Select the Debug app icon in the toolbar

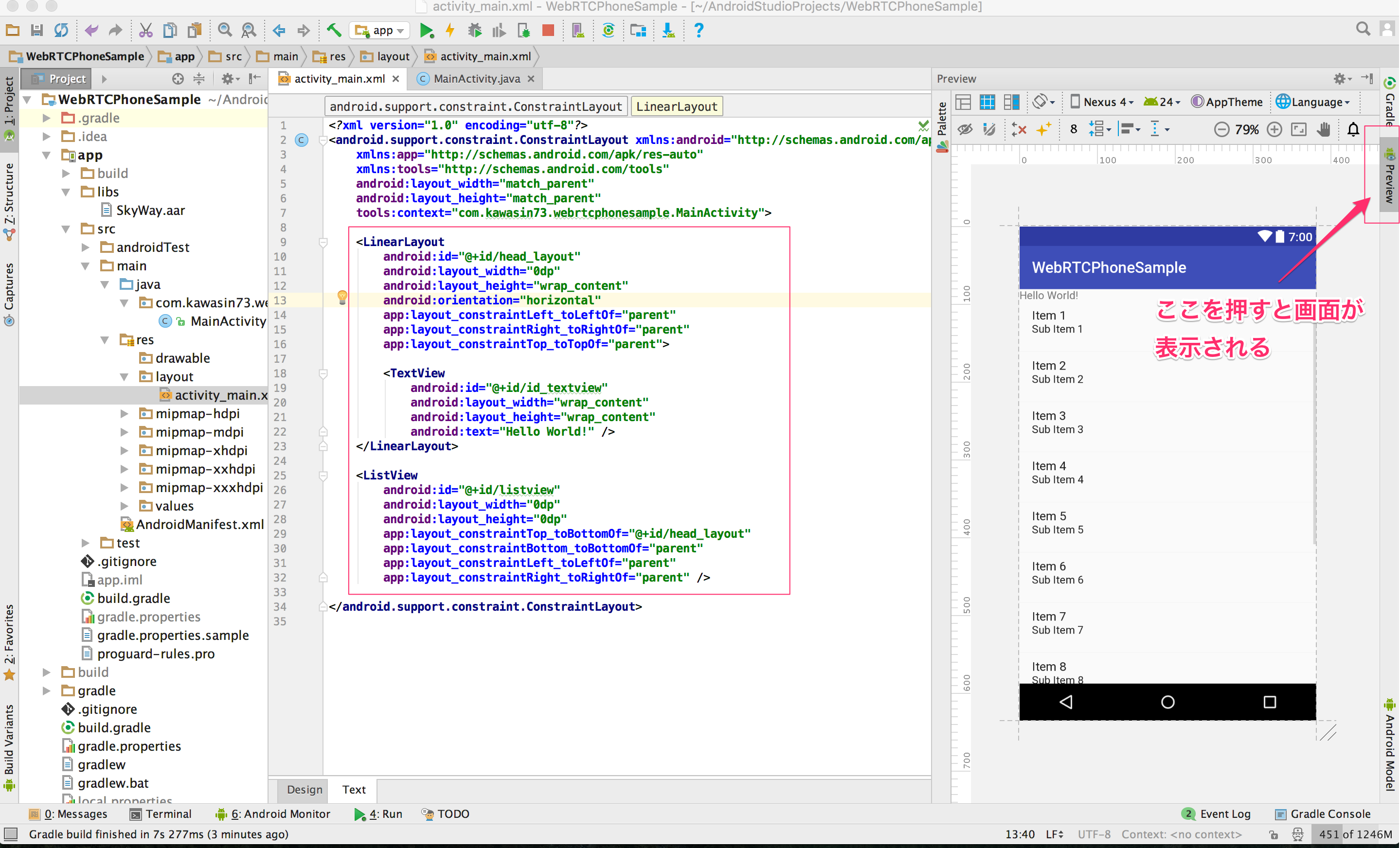point(475,30)
